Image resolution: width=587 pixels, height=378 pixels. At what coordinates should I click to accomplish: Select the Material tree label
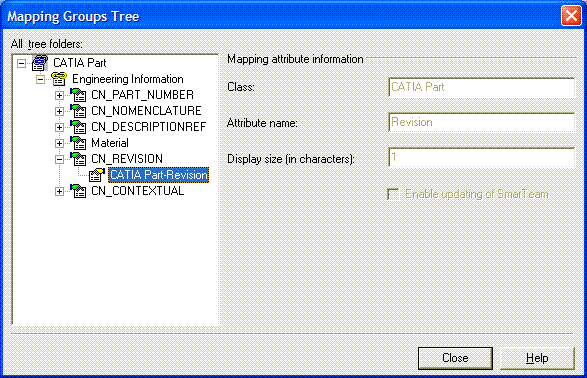pos(110,143)
